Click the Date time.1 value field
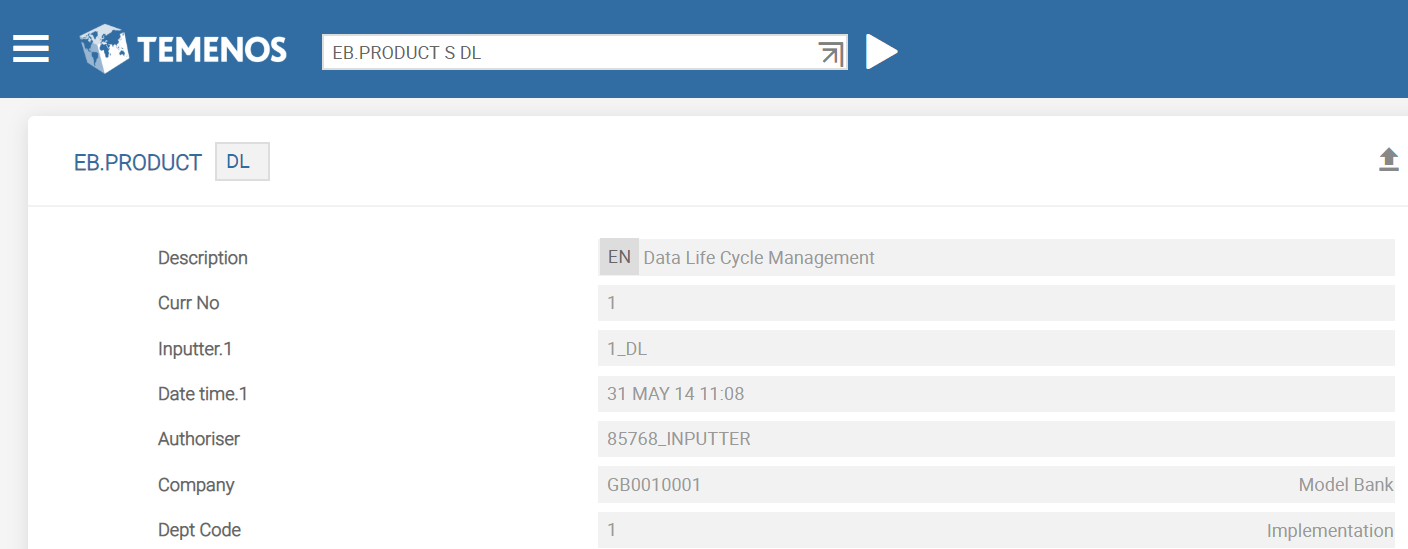This screenshot has width=1408, height=549. tap(995, 394)
